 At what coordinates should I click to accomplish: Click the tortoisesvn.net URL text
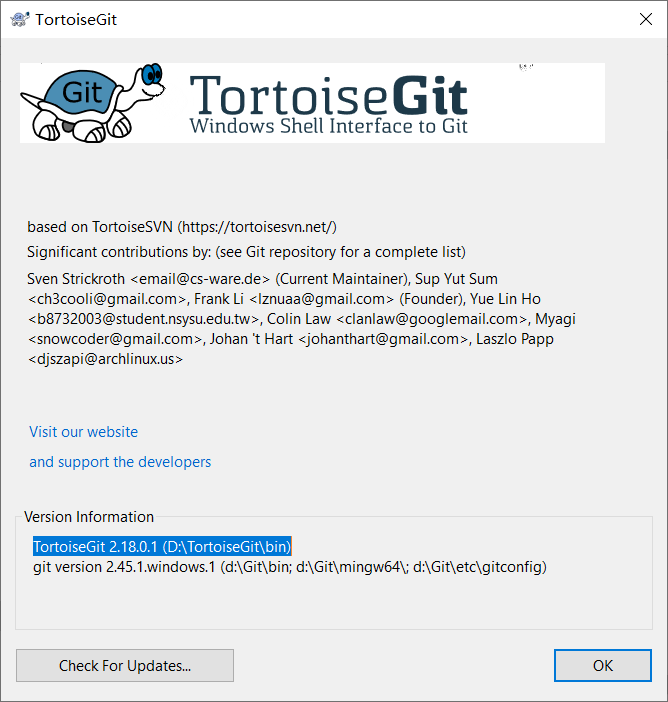[257, 227]
